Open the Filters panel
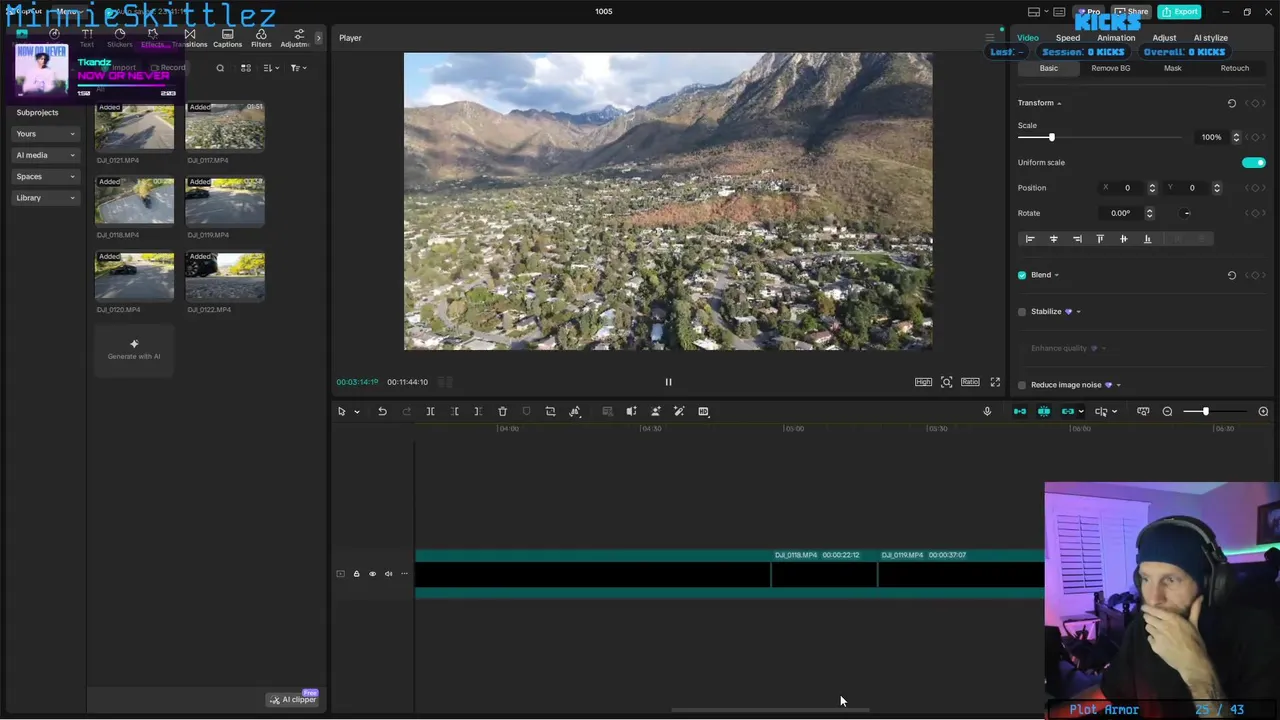 tap(261, 39)
